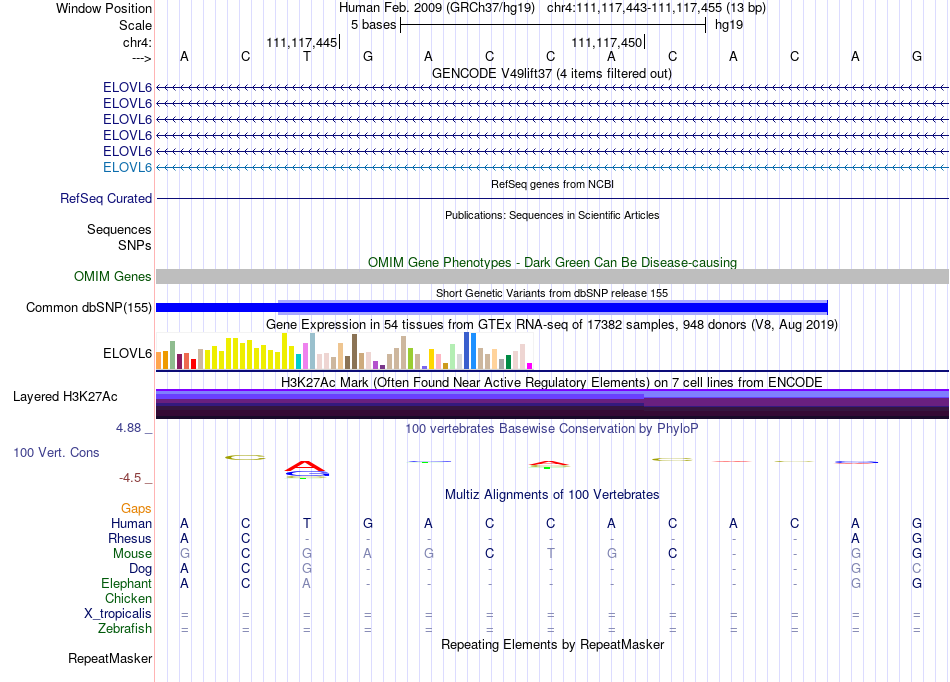Screen dimensions: 950x682
Task: Select the Rhesus alignment row label
Action: (130, 538)
